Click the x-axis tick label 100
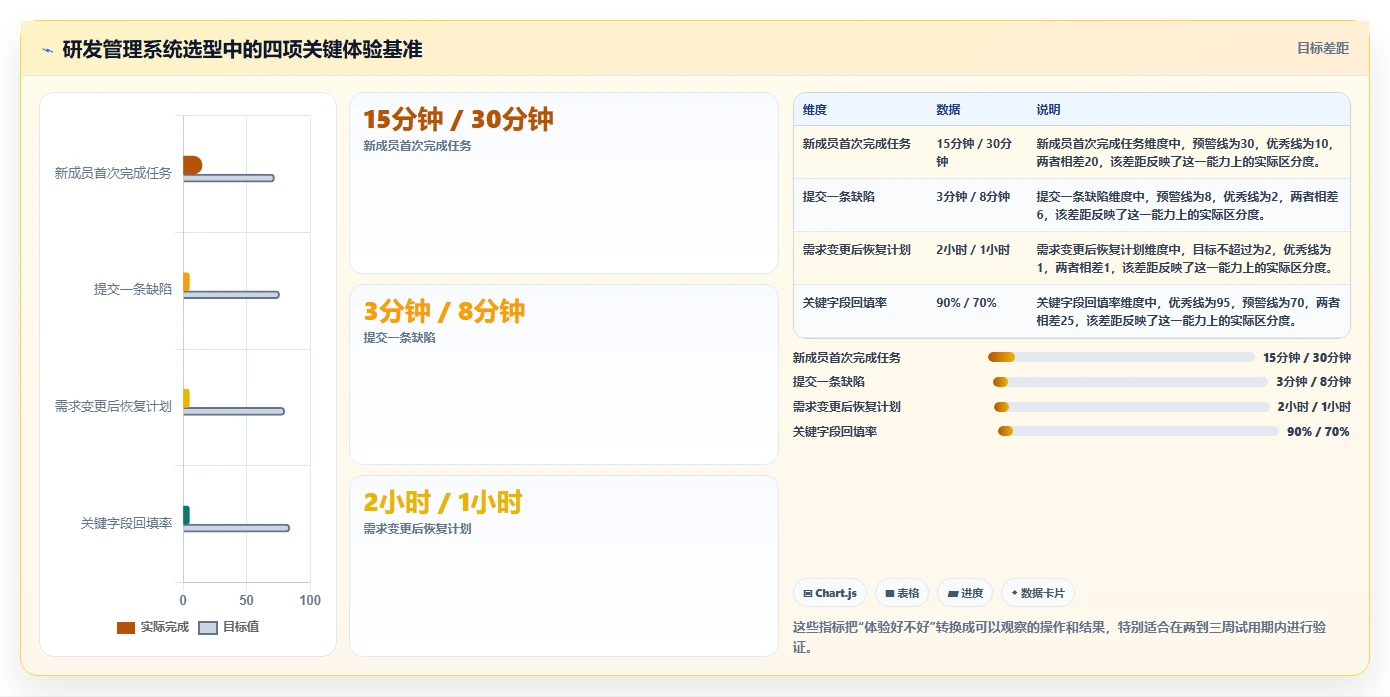1390x697 pixels. point(310,601)
